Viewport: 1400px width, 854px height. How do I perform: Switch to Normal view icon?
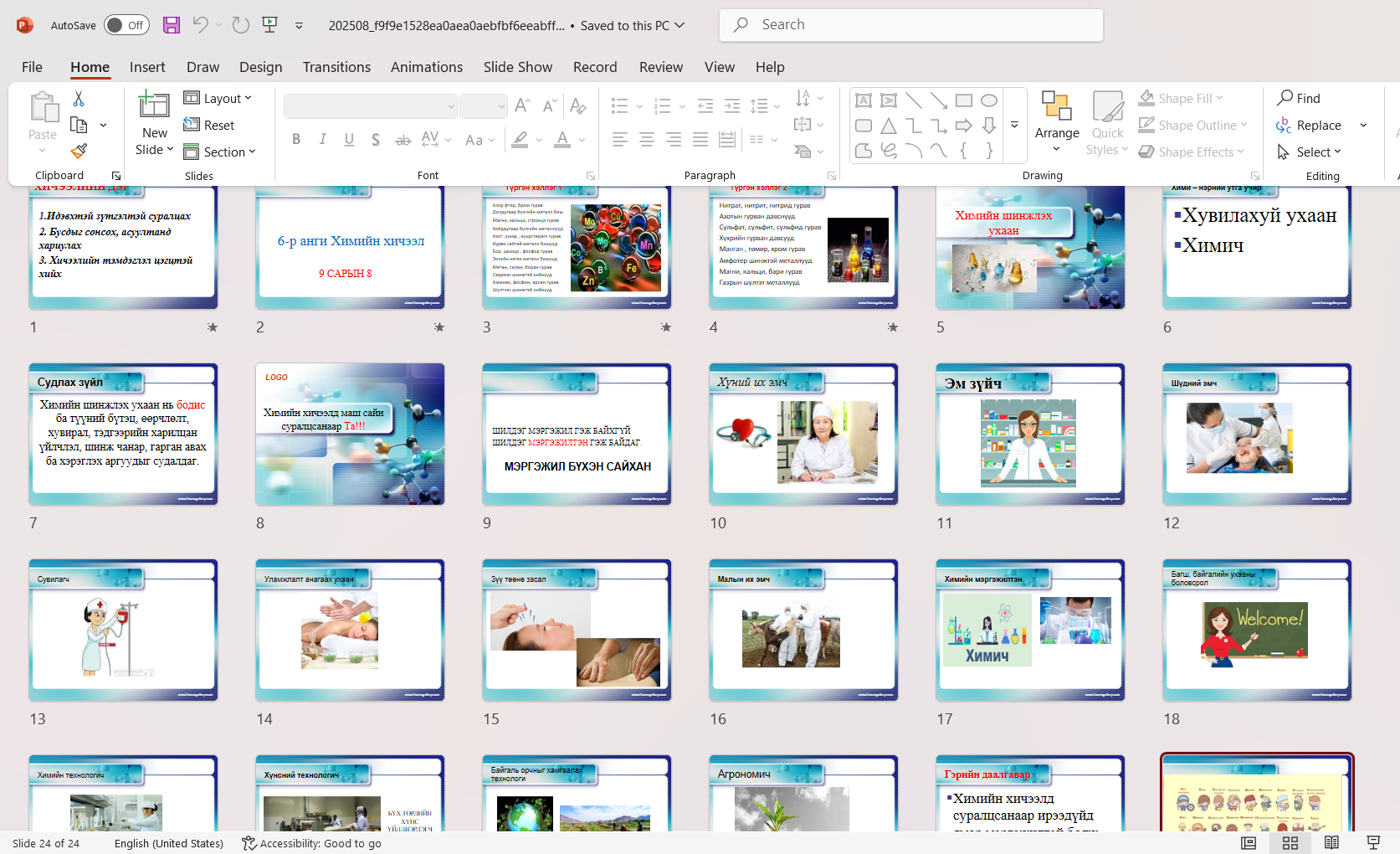pyautogui.click(x=1249, y=843)
